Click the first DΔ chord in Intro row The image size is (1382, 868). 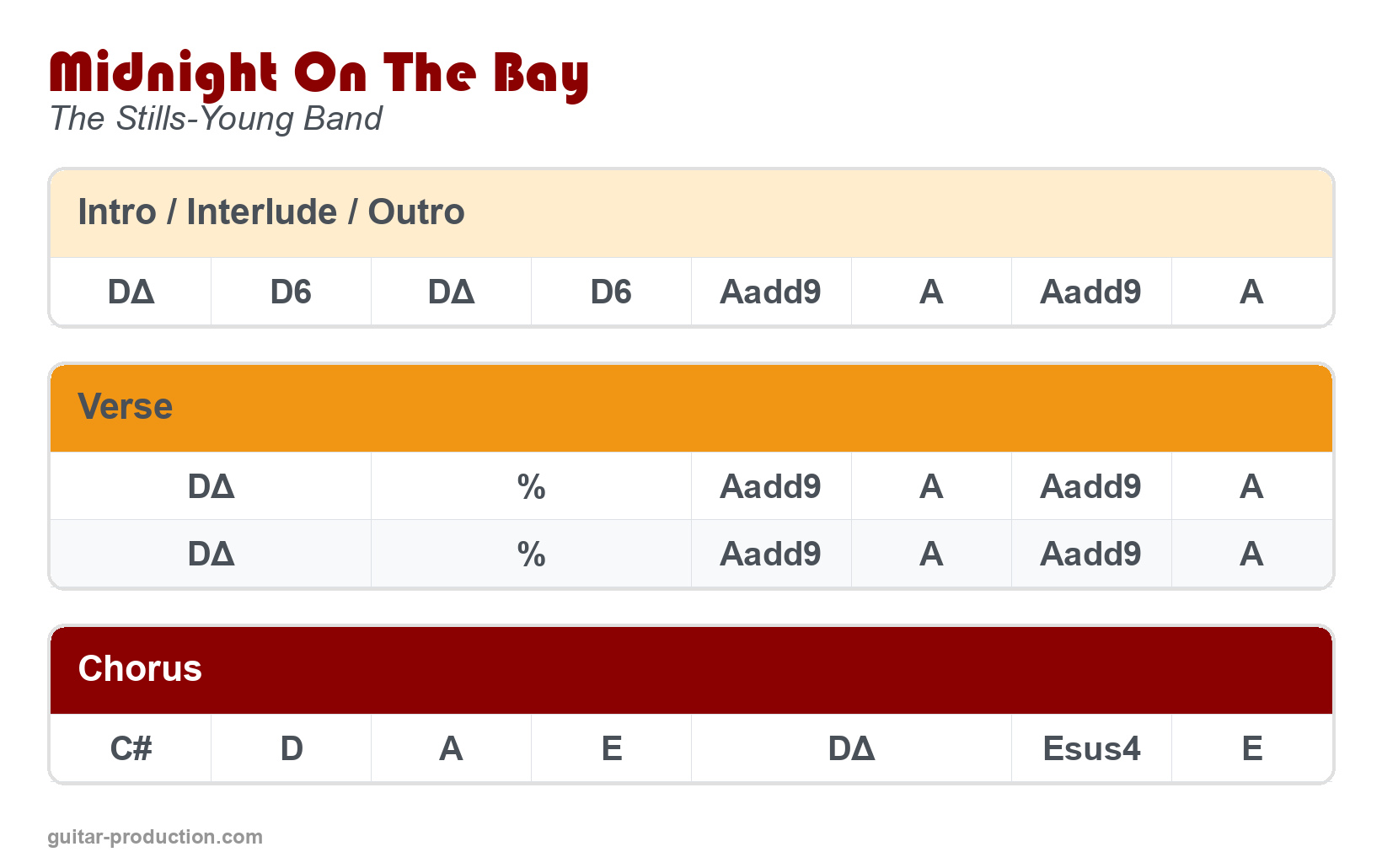[x=131, y=292]
